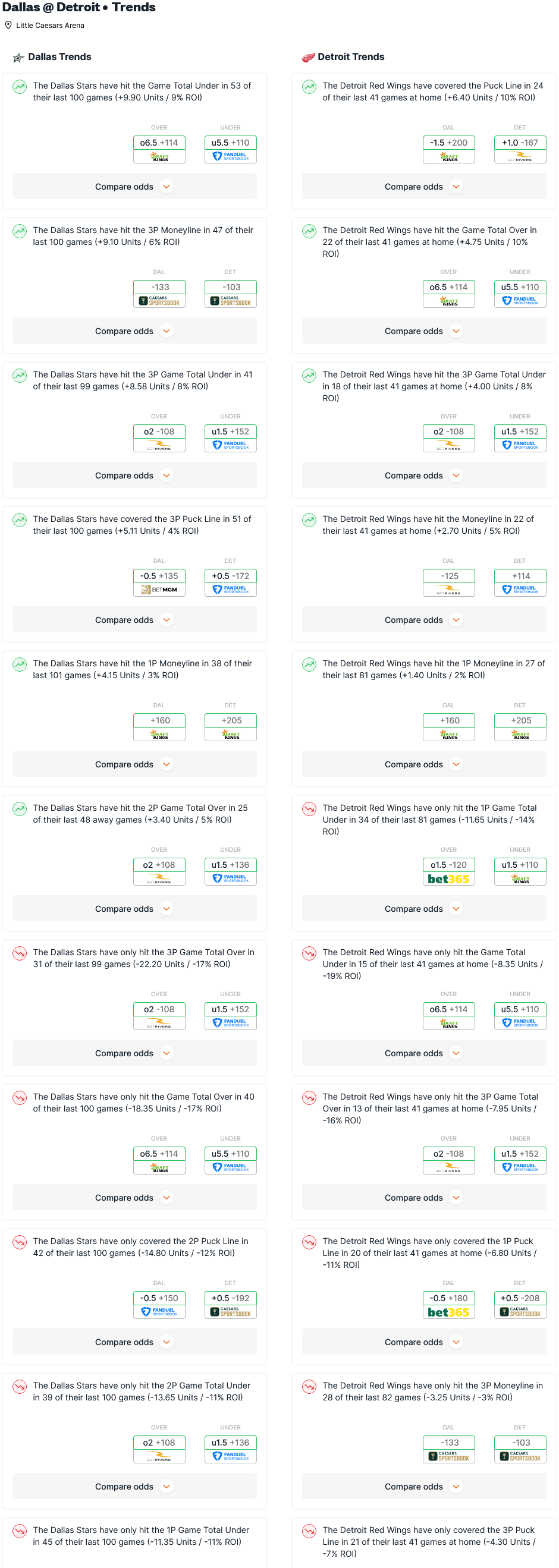
Task: Click green uptrend icon on Dallas Game Total Under trend
Action: (x=20, y=87)
